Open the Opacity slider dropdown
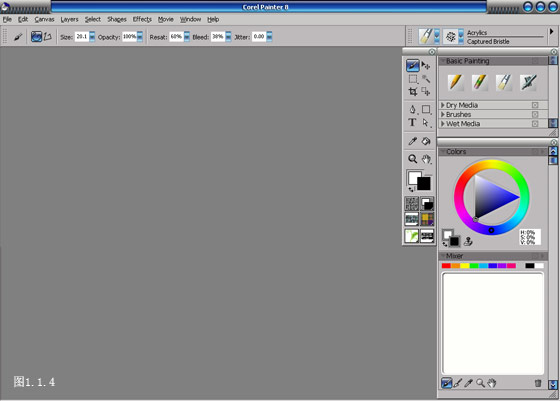This screenshot has width=560, height=401. coord(140,36)
